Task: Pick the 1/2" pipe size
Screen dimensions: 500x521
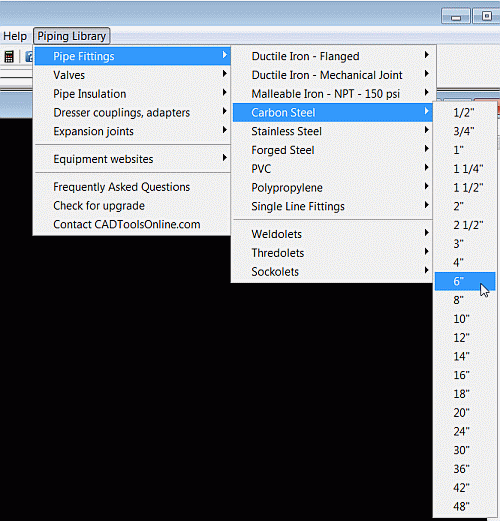Action: click(465, 112)
